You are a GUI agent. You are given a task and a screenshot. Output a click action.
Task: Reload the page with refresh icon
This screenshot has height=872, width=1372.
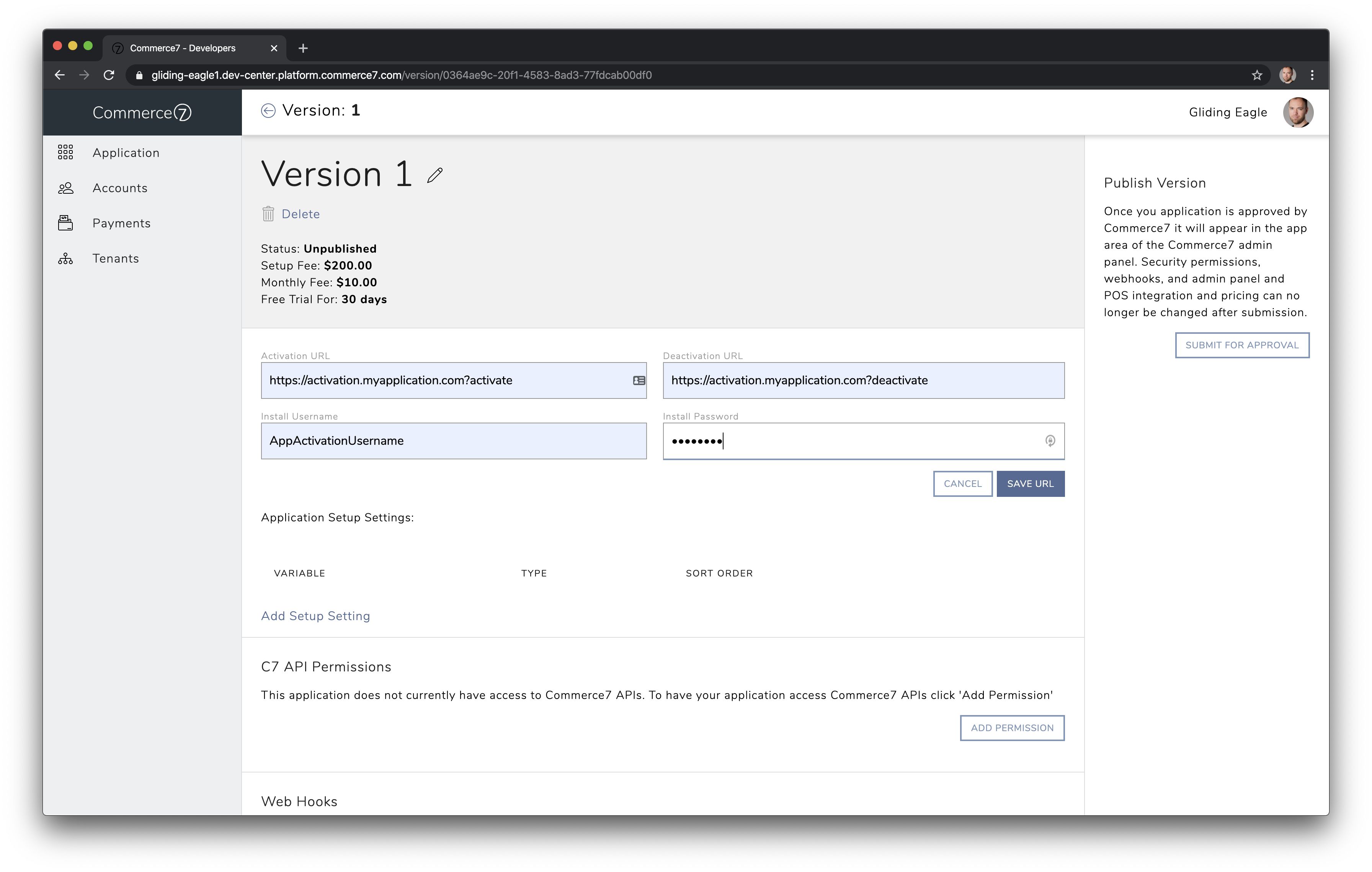click(109, 75)
